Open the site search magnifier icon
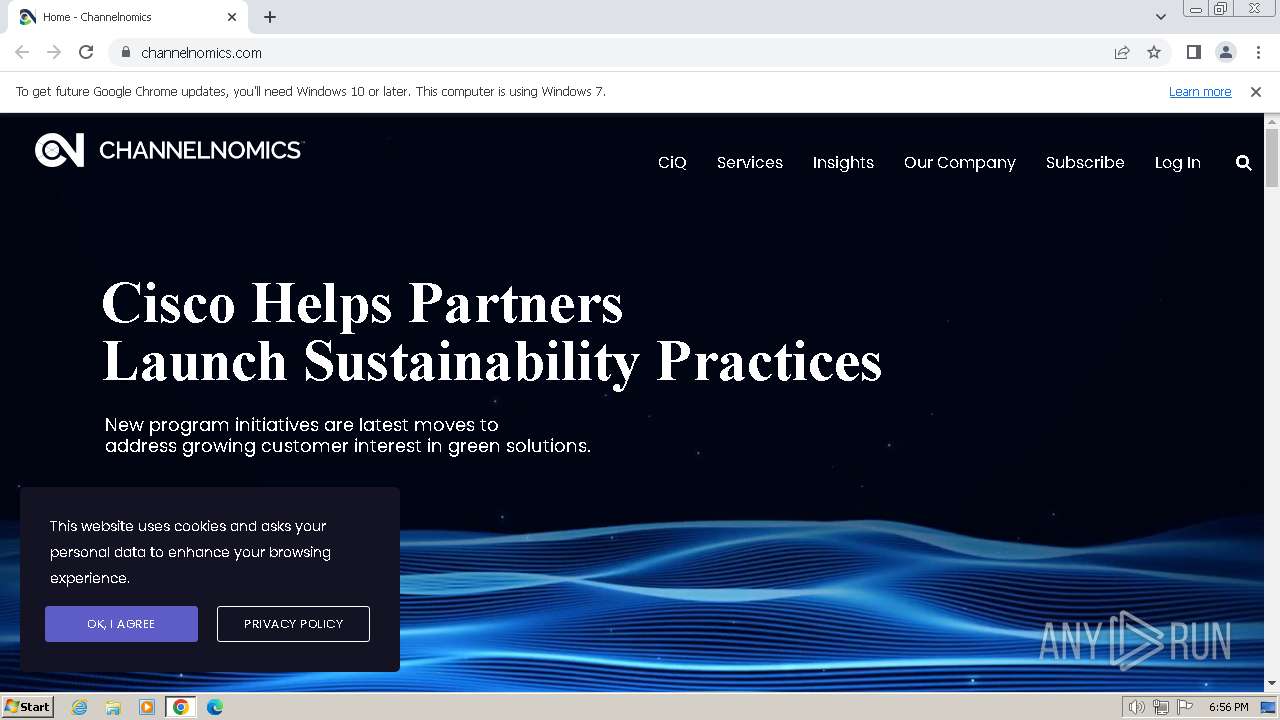Screen dimensions: 1280x720 [1243, 162]
